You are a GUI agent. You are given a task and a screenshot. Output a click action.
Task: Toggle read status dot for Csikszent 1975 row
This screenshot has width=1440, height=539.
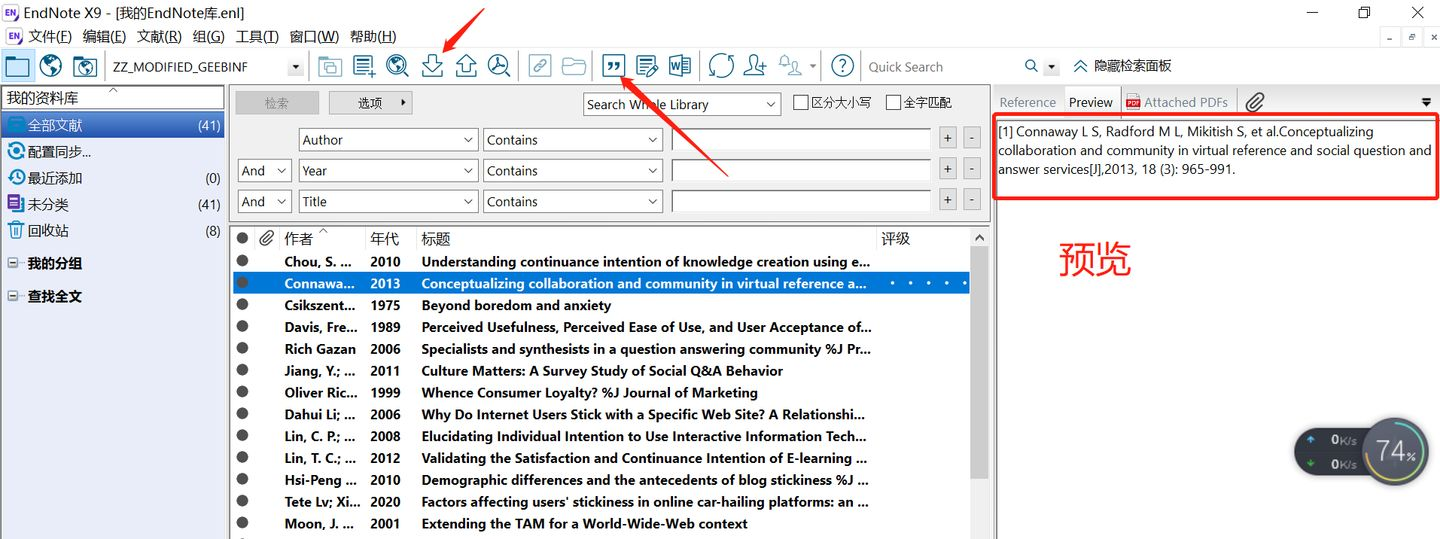tap(242, 305)
